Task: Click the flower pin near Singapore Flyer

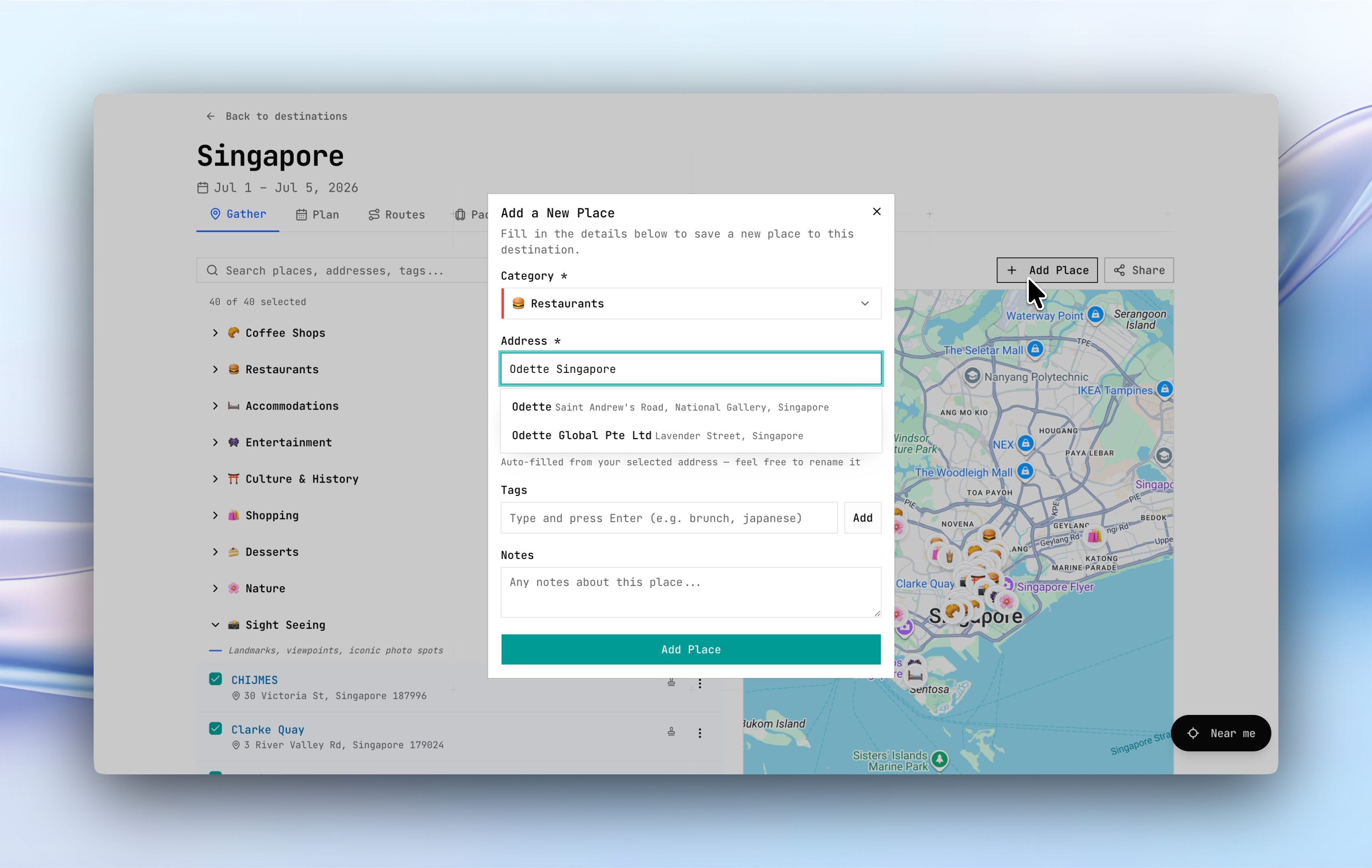Action: (x=1006, y=601)
